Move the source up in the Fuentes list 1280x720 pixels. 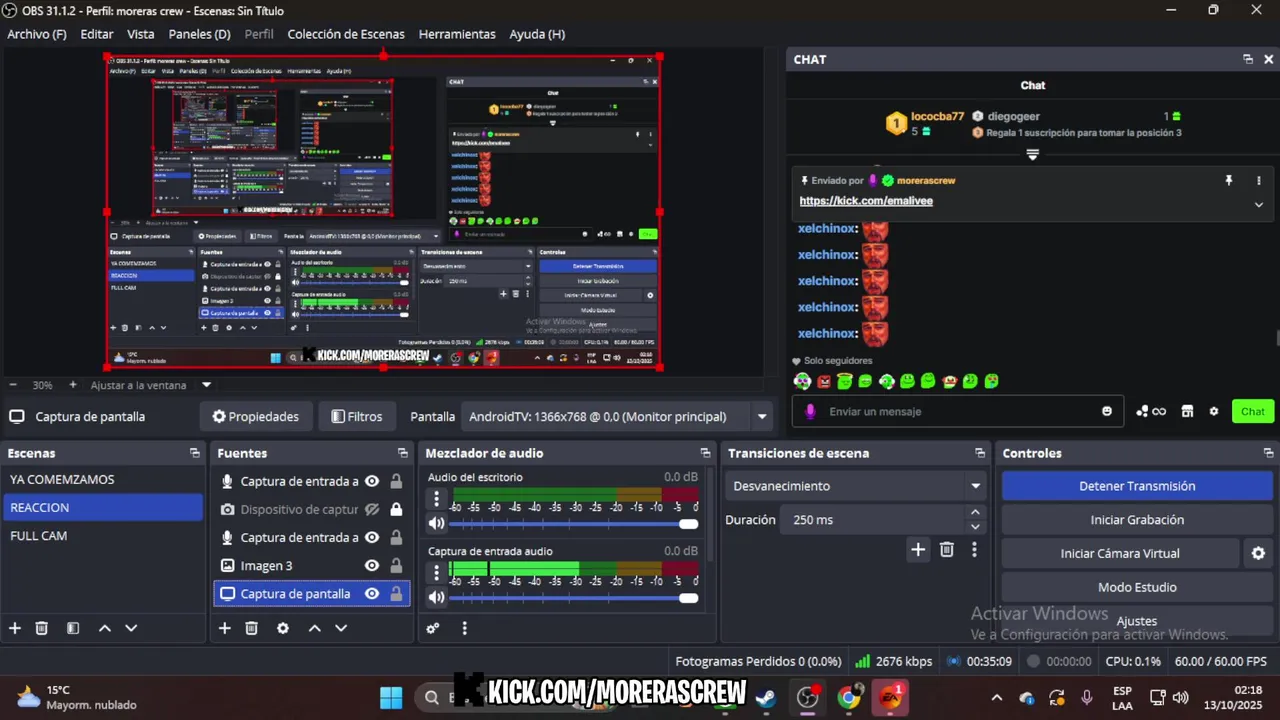click(315, 628)
